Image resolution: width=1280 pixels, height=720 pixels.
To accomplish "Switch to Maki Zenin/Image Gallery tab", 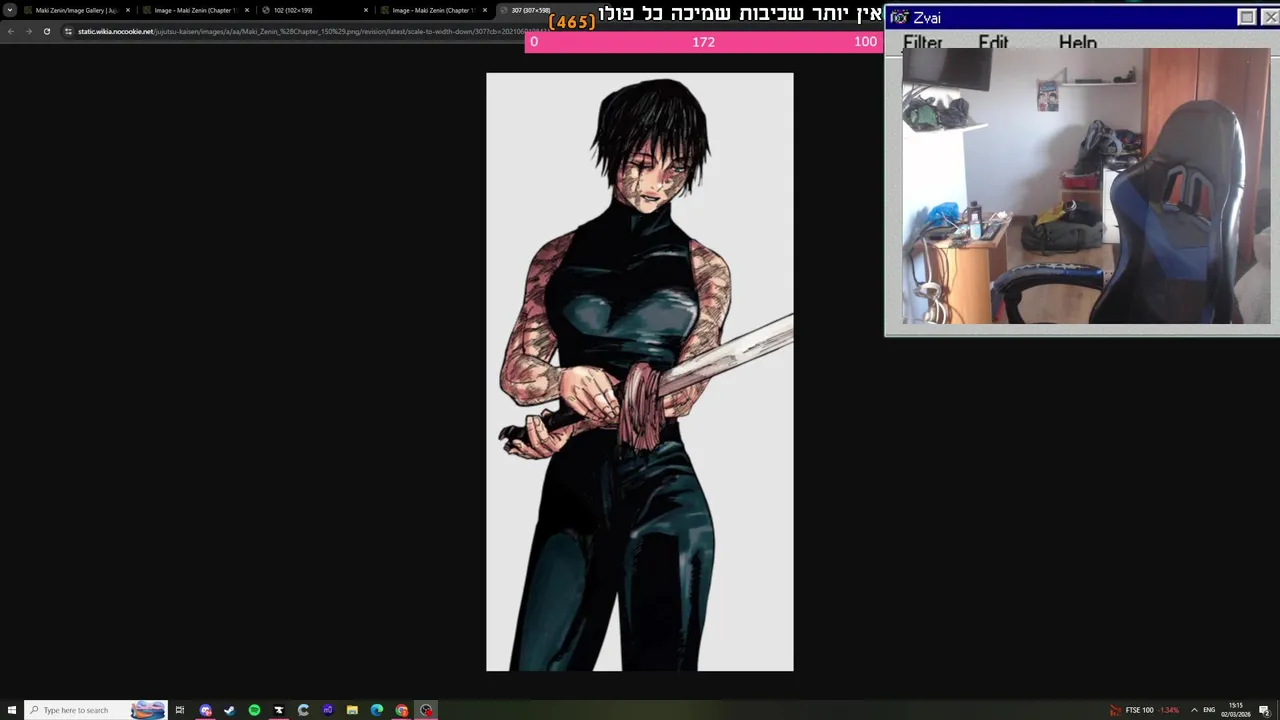I will [76, 10].
